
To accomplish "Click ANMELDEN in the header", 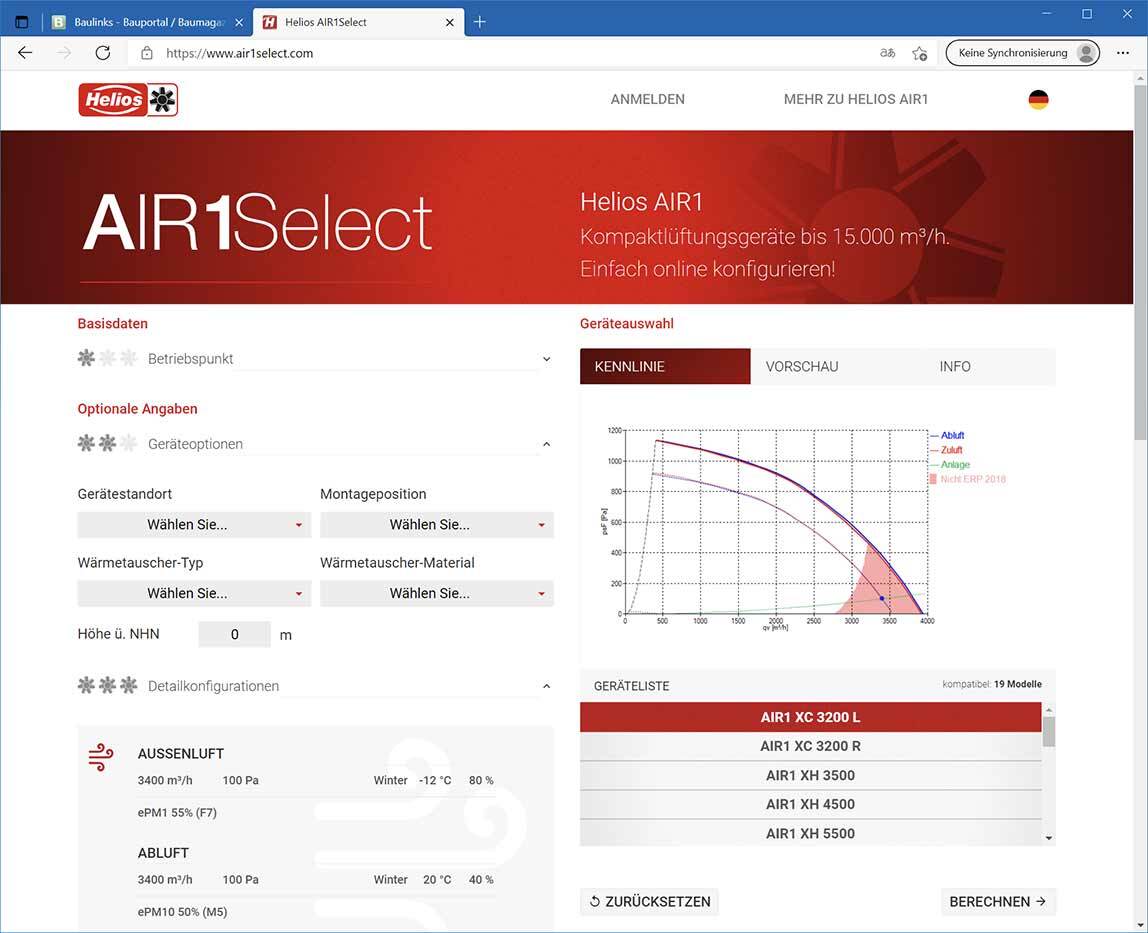I will click(x=647, y=100).
